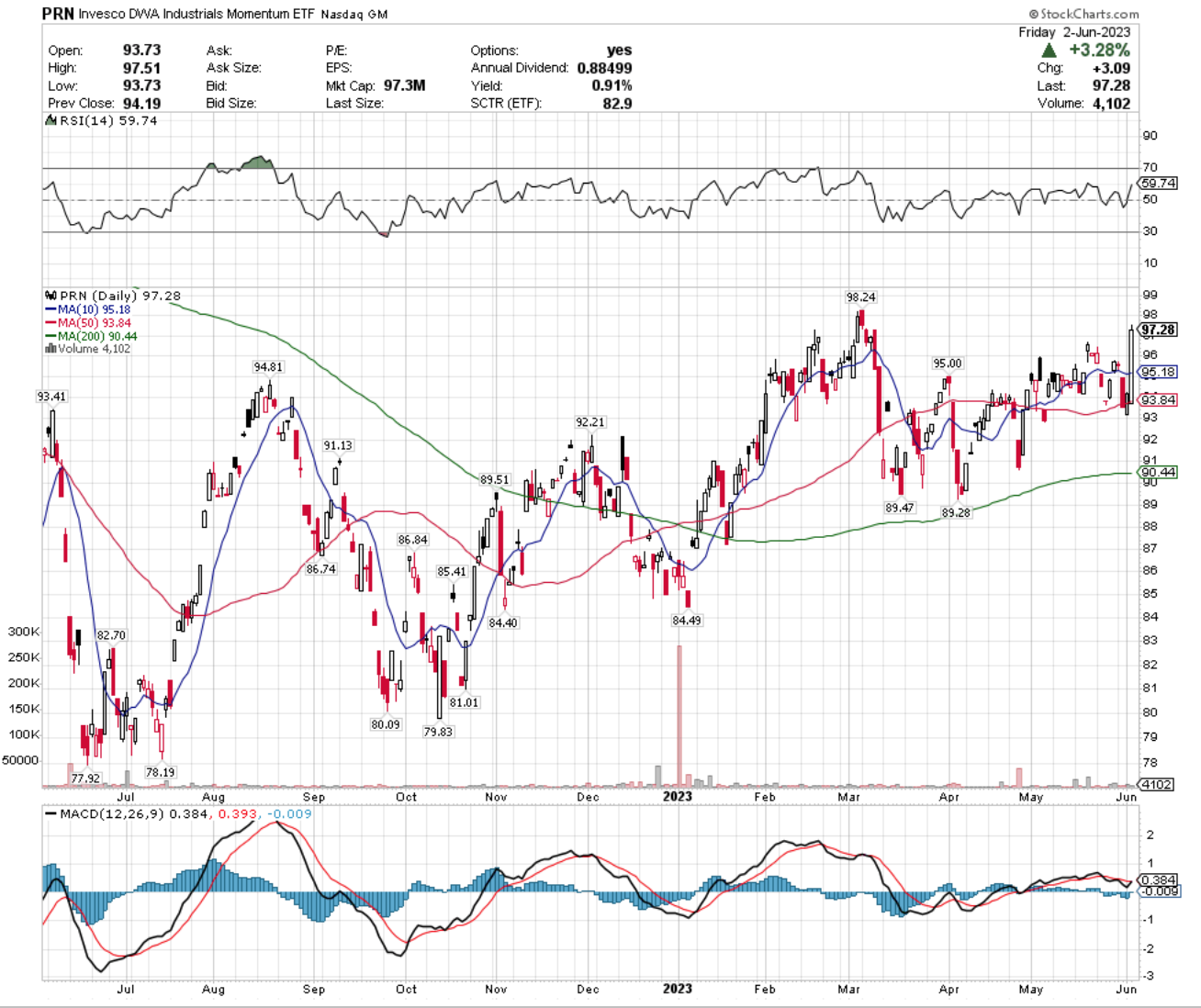Click the 79.83 October low annotation

438,733
